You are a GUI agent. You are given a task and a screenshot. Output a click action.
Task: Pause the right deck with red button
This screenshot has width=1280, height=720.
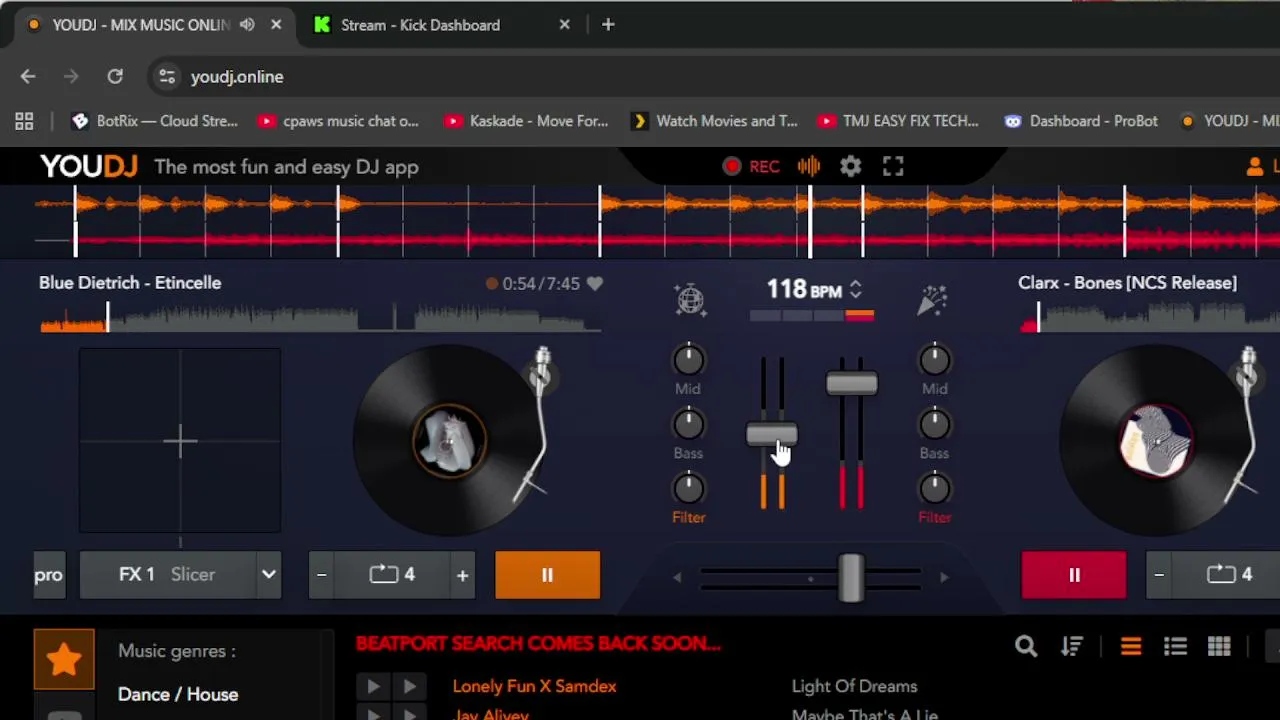pos(1074,575)
